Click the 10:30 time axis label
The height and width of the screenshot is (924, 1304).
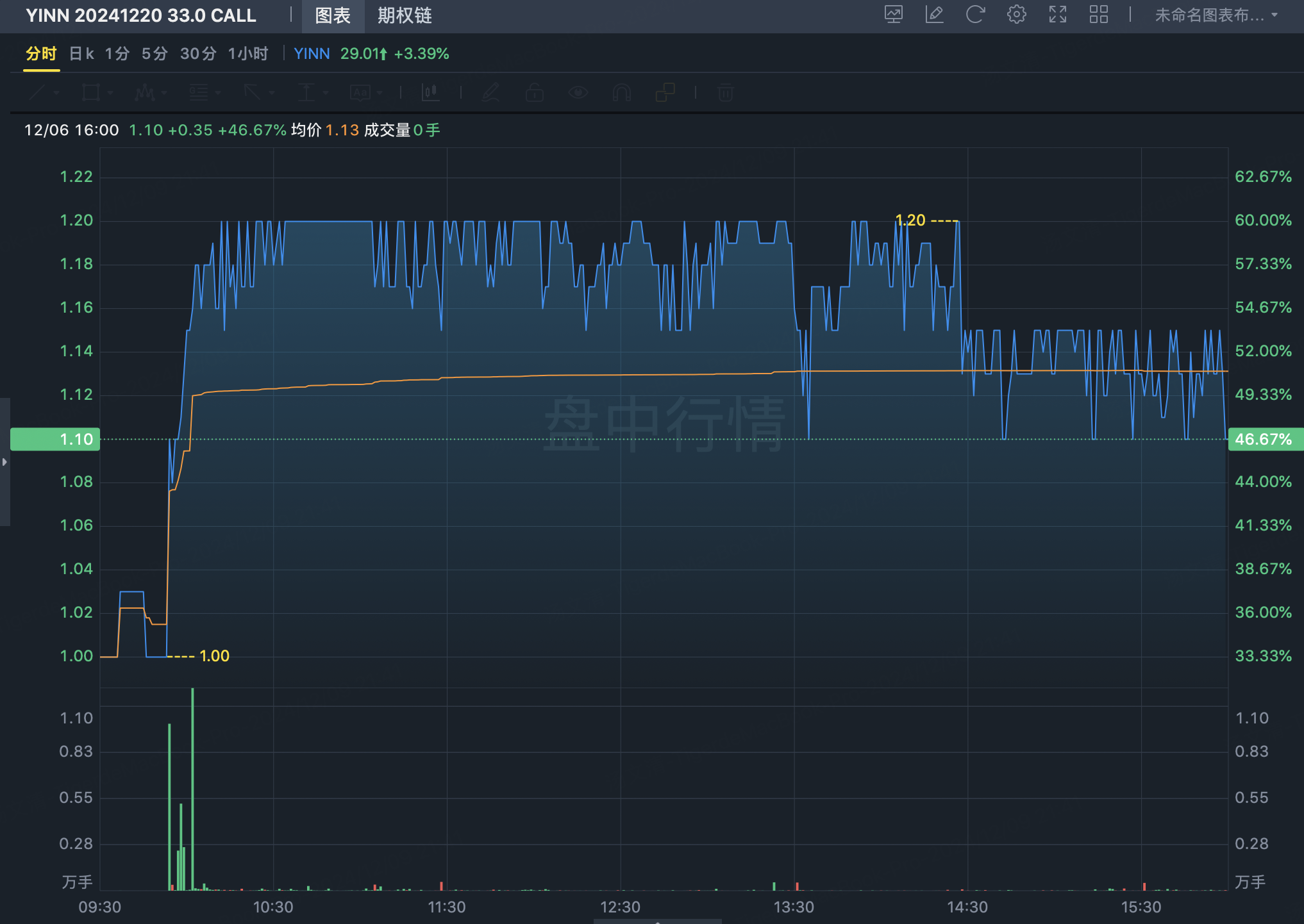tap(273, 907)
